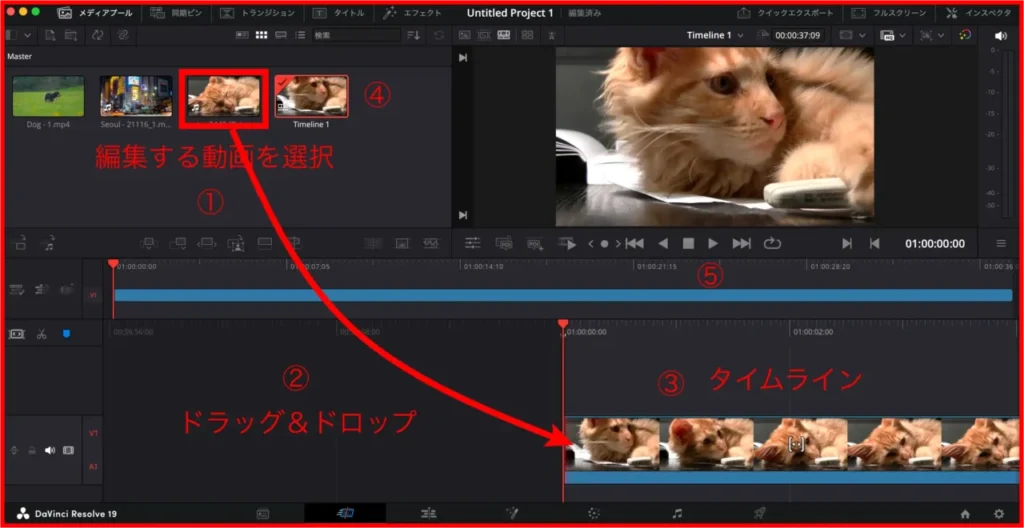Select the Dog - 1.mp4 clip thumbnail

click(x=48, y=96)
